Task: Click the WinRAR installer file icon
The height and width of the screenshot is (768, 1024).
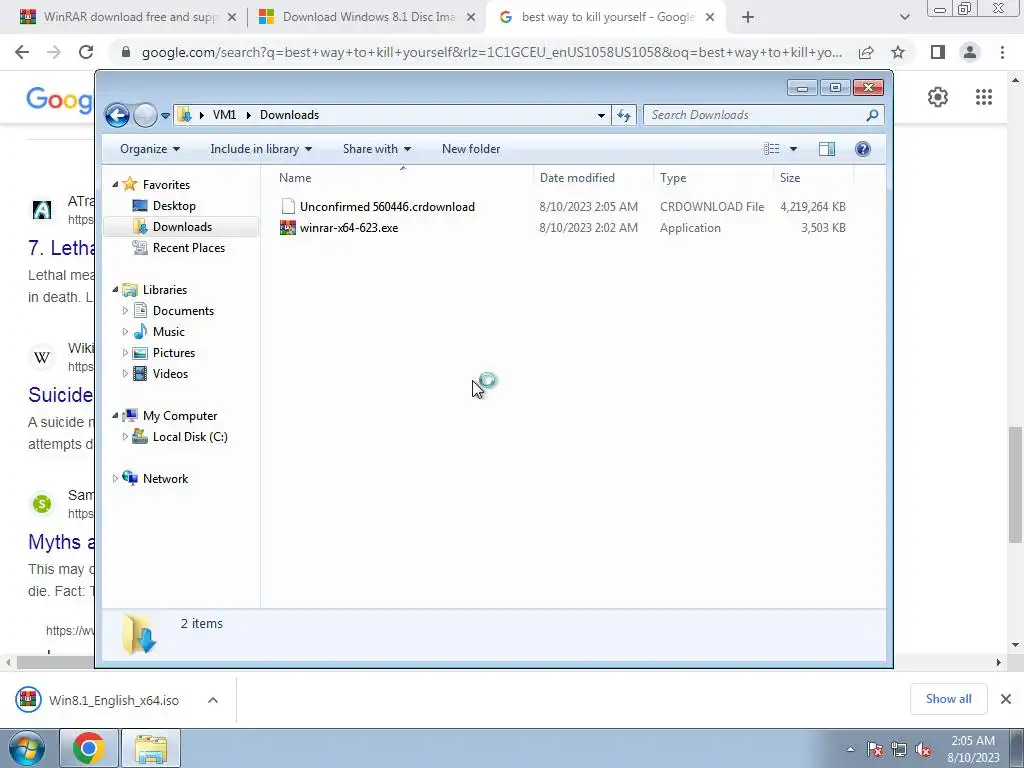Action: (287, 228)
